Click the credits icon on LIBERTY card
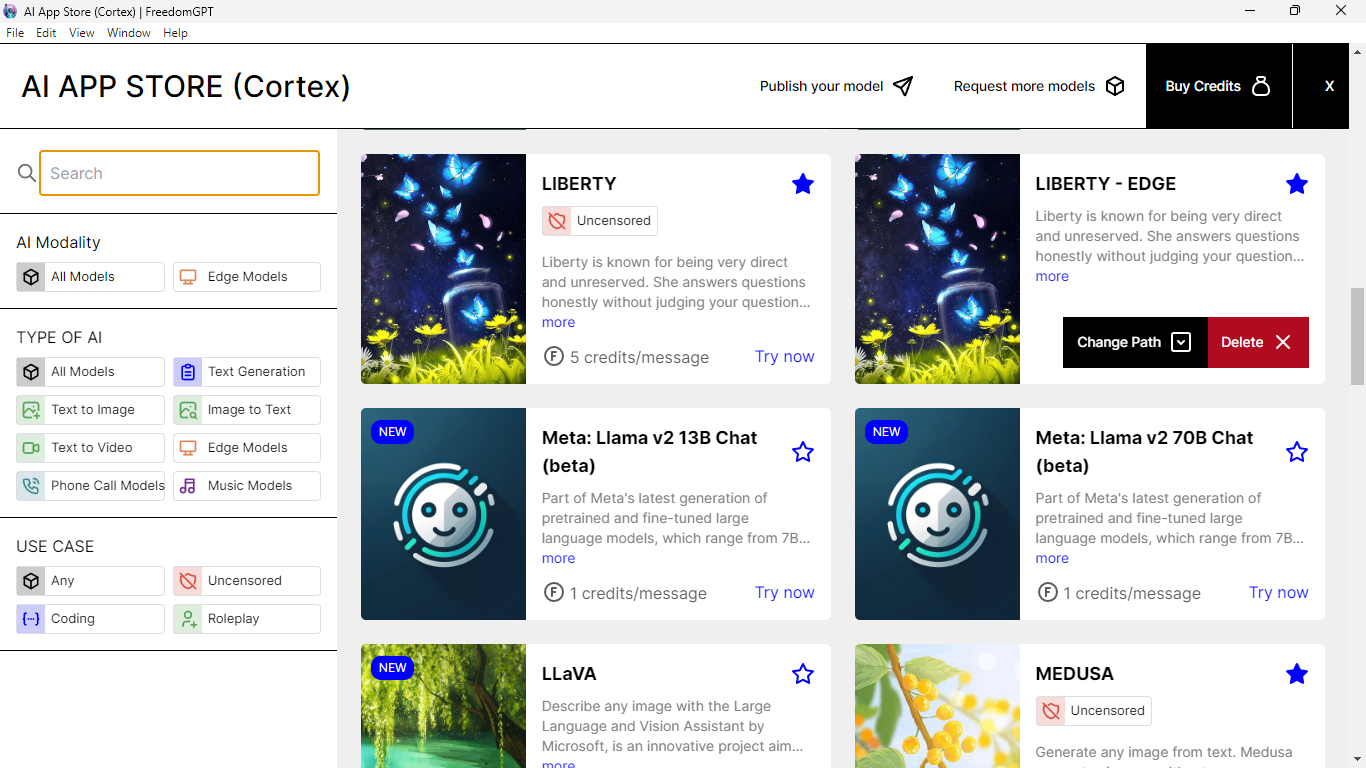This screenshot has width=1366, height=768. pyautogui.click(x=553, y=356)
